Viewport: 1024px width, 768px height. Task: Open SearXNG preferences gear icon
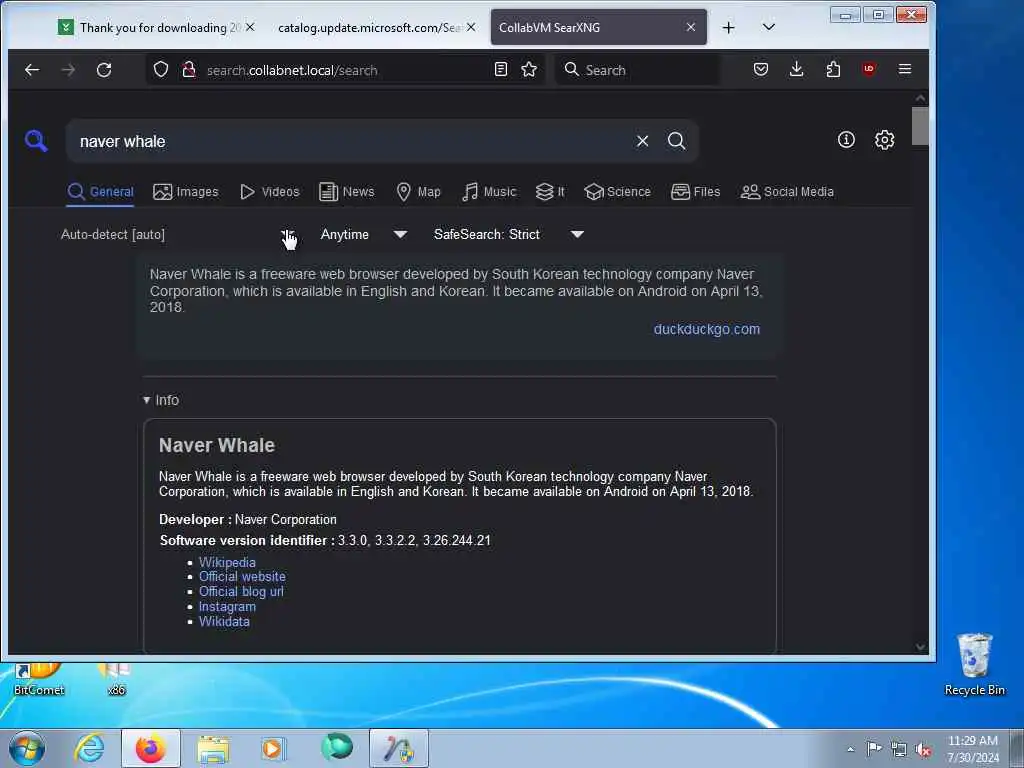point(884,140)
